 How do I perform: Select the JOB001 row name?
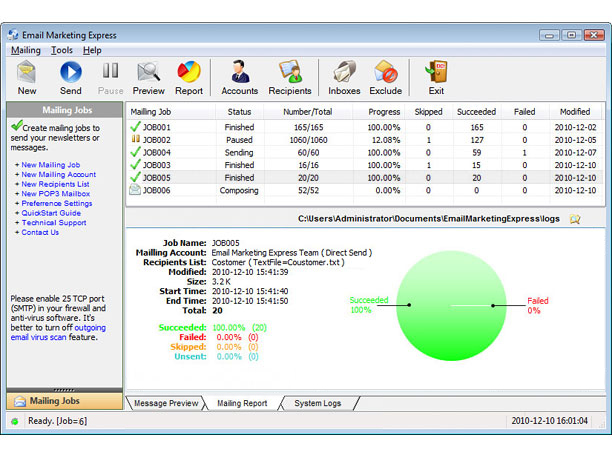point(157,127)
